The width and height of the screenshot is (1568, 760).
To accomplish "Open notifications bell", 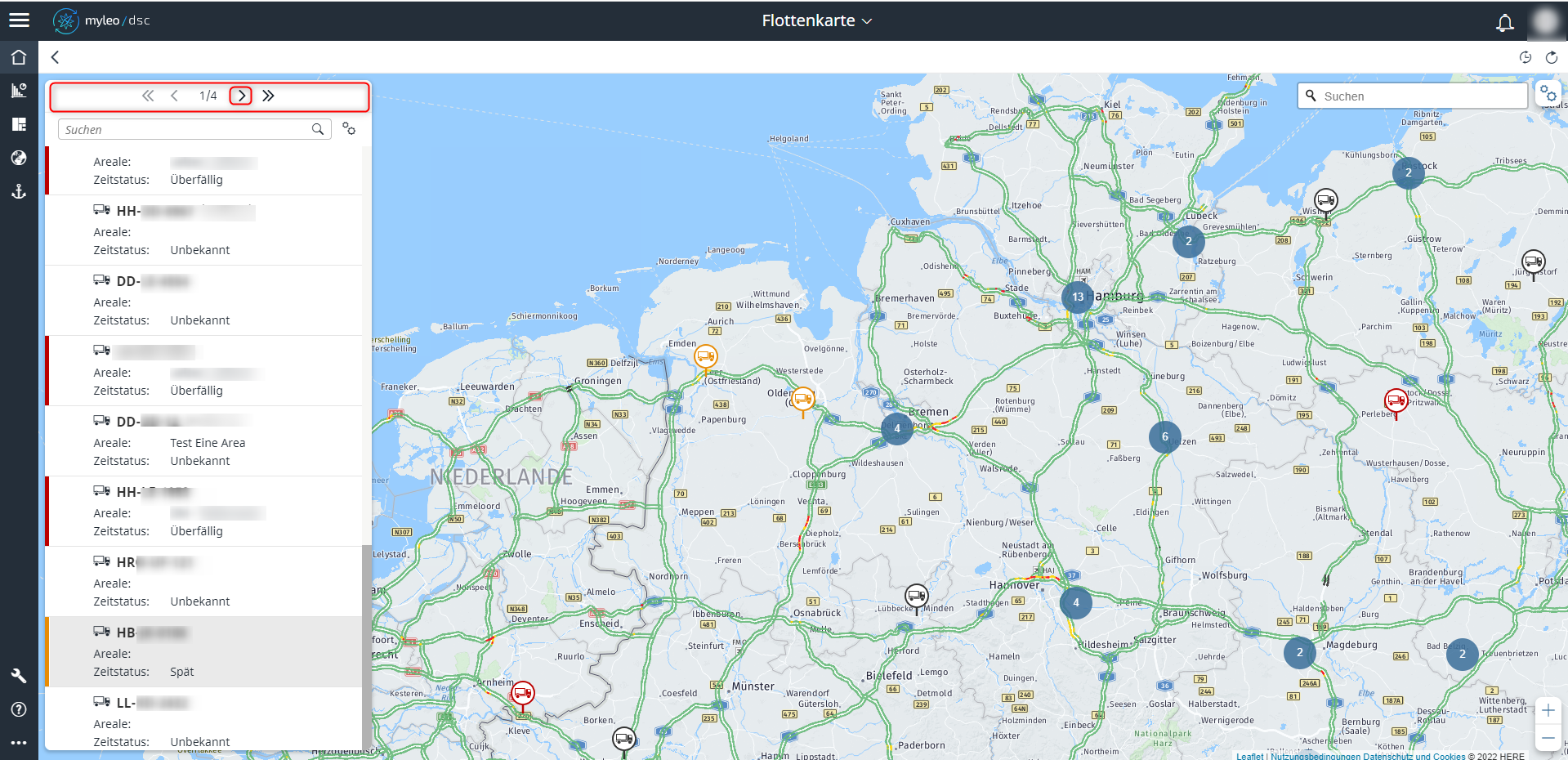I will tap(1504, 22).
